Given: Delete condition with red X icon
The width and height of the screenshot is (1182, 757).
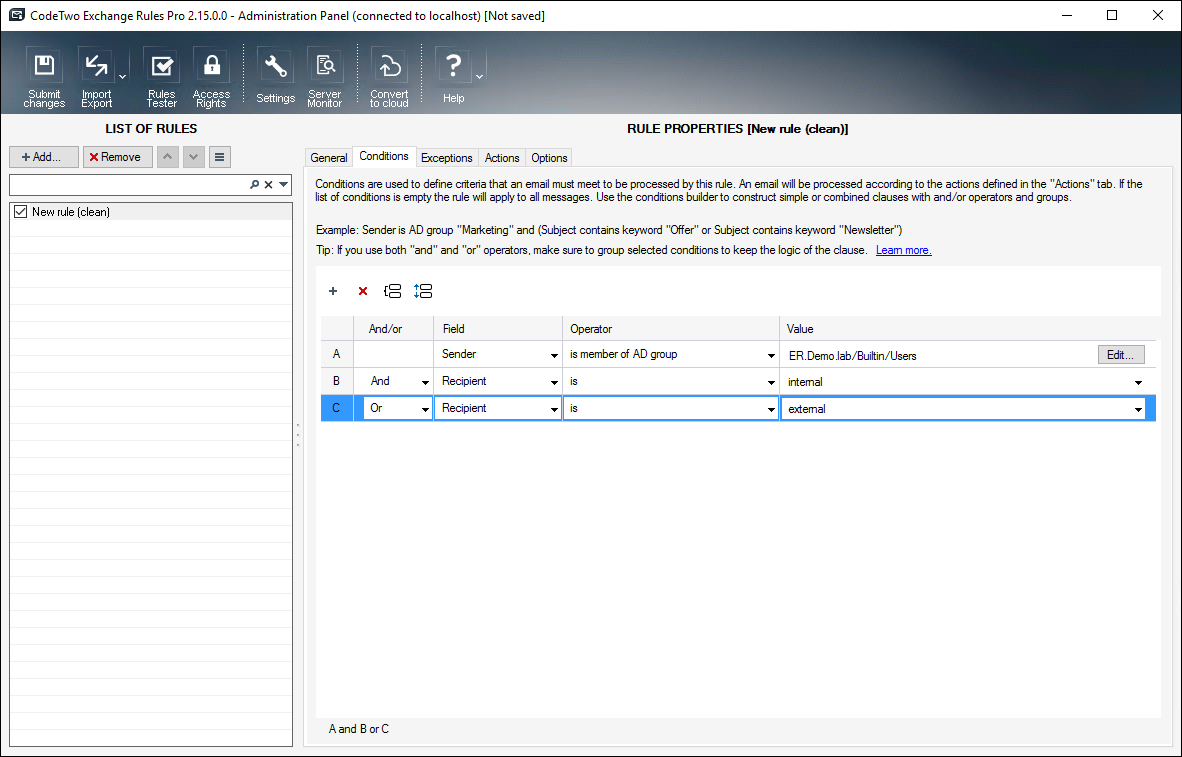Looking at the screenshot, I should pyautogui.click(x=363, y=291).
